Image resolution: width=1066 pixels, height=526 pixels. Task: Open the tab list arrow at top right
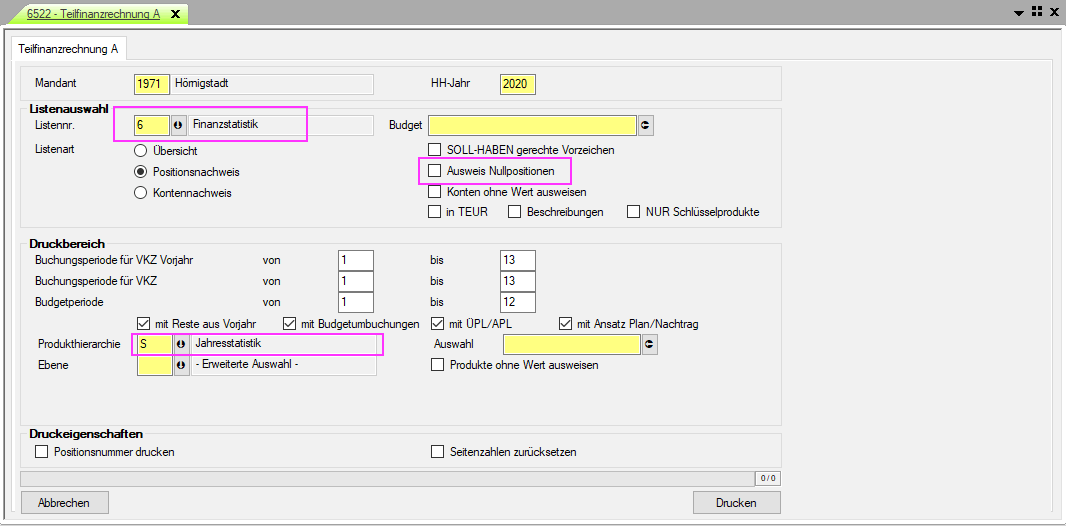pos(1019,13)
